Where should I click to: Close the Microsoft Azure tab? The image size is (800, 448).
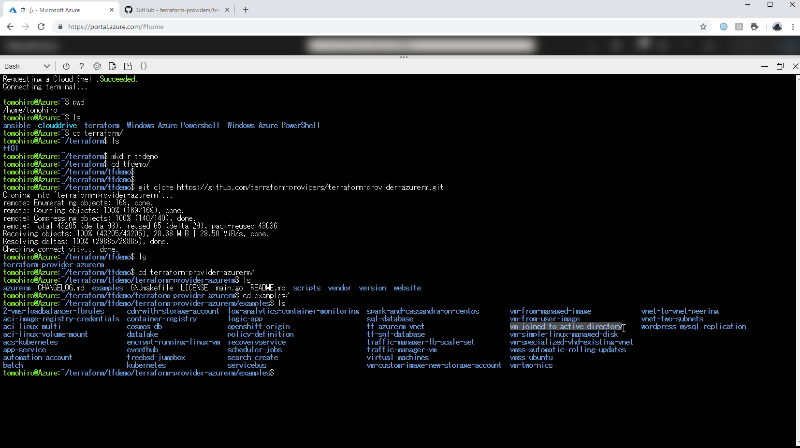click(112, 10)
